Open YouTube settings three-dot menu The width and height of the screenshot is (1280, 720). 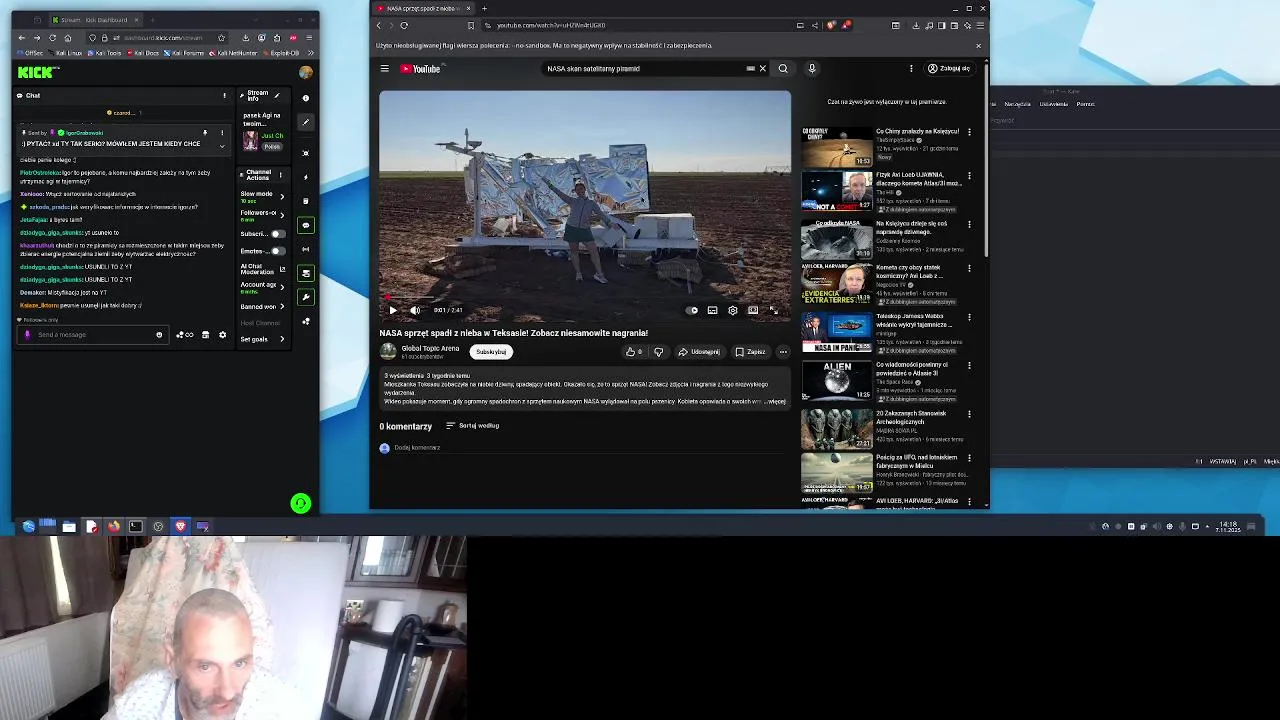(911, 69)
